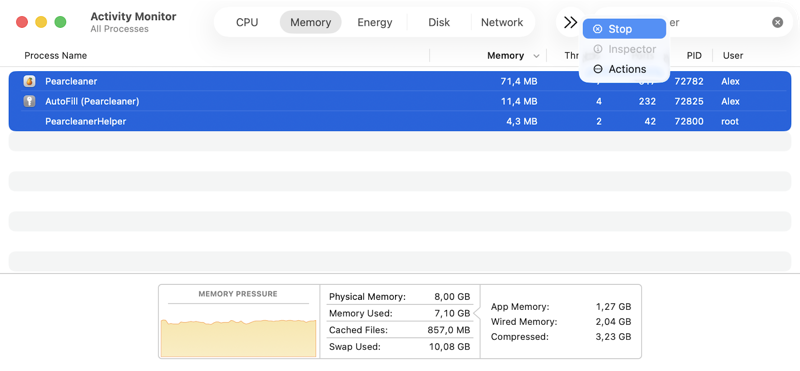Switch to the Memory tab
Image resolution: width=800 pixels, height=371 pixels.
(310, 22)
